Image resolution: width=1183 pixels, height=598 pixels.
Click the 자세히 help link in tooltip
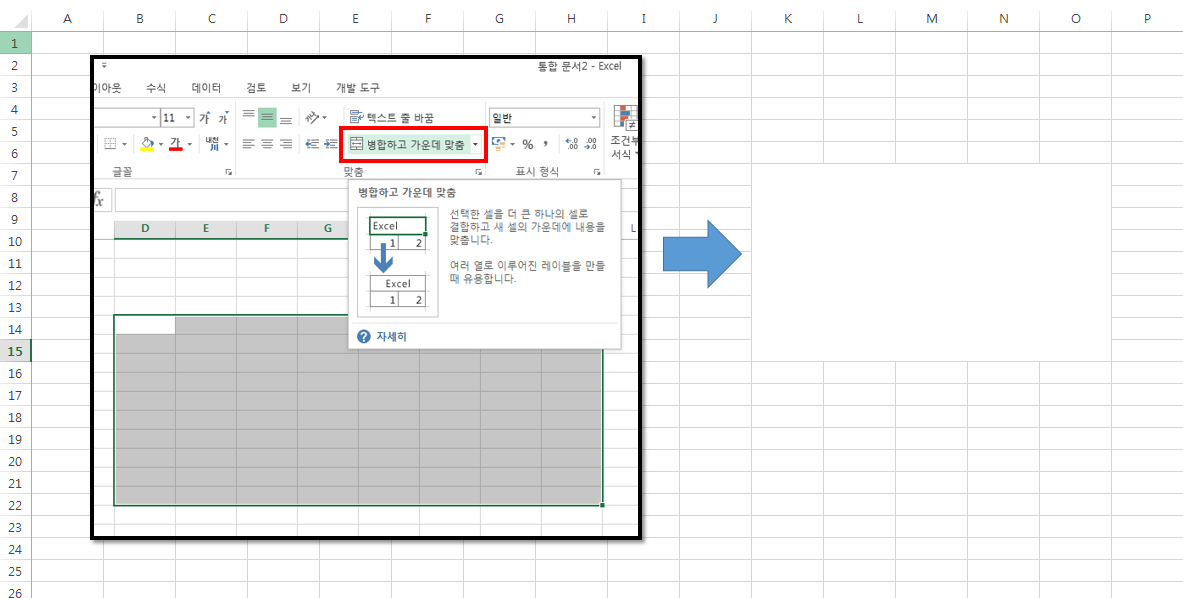point(392,336)
